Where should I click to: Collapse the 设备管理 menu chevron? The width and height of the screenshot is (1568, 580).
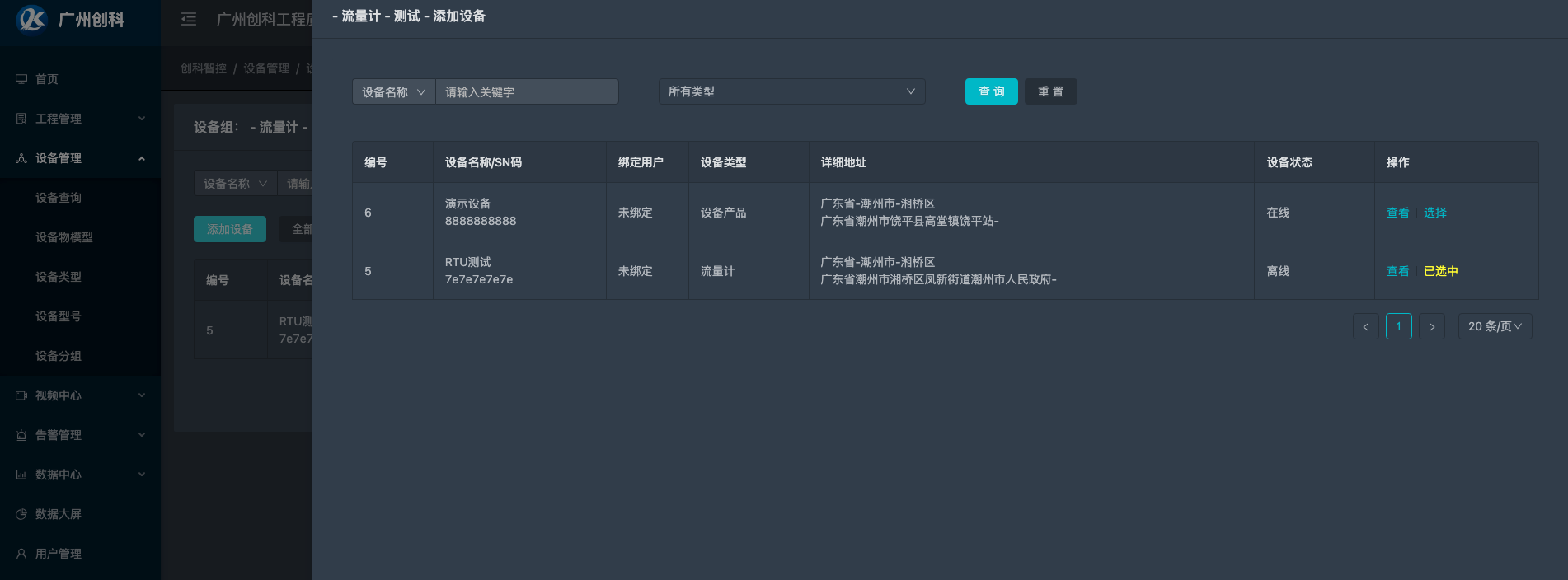tap(142, 158)
